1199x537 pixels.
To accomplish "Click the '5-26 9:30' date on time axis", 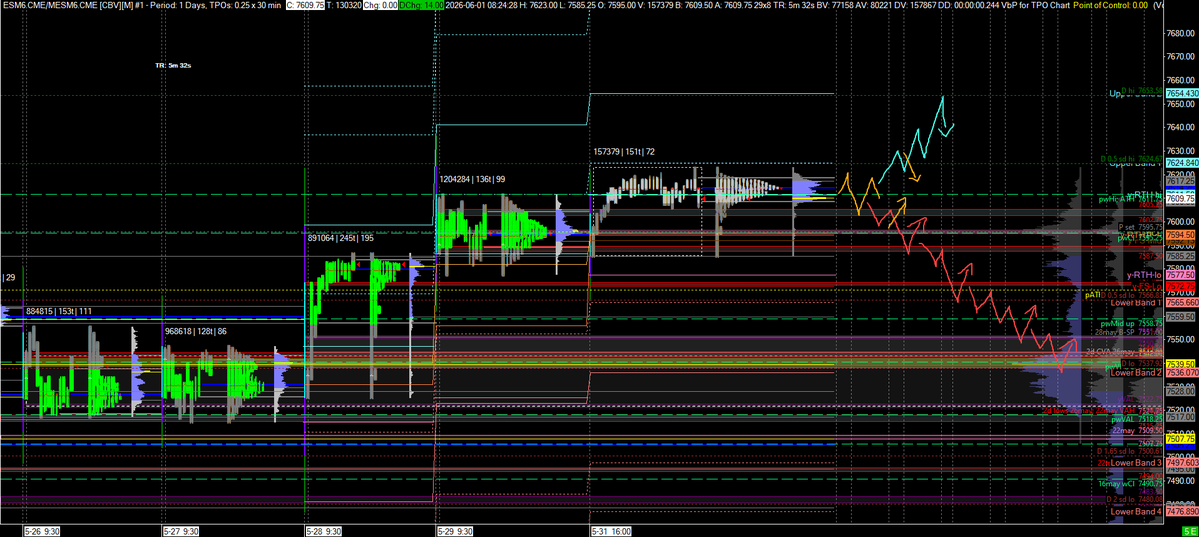I will click(x=41, y=529).
